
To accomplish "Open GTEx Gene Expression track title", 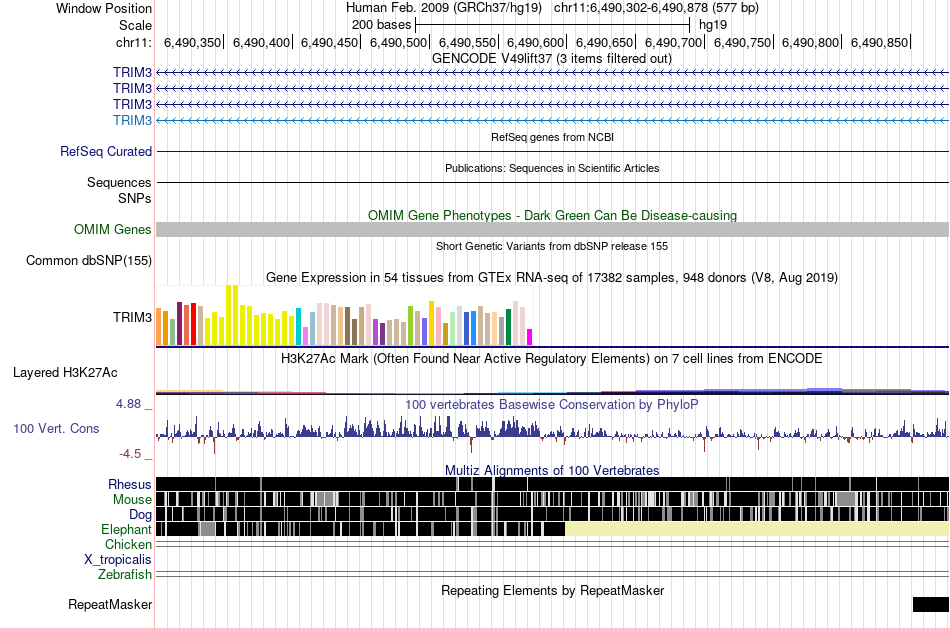I will (552, 277).
